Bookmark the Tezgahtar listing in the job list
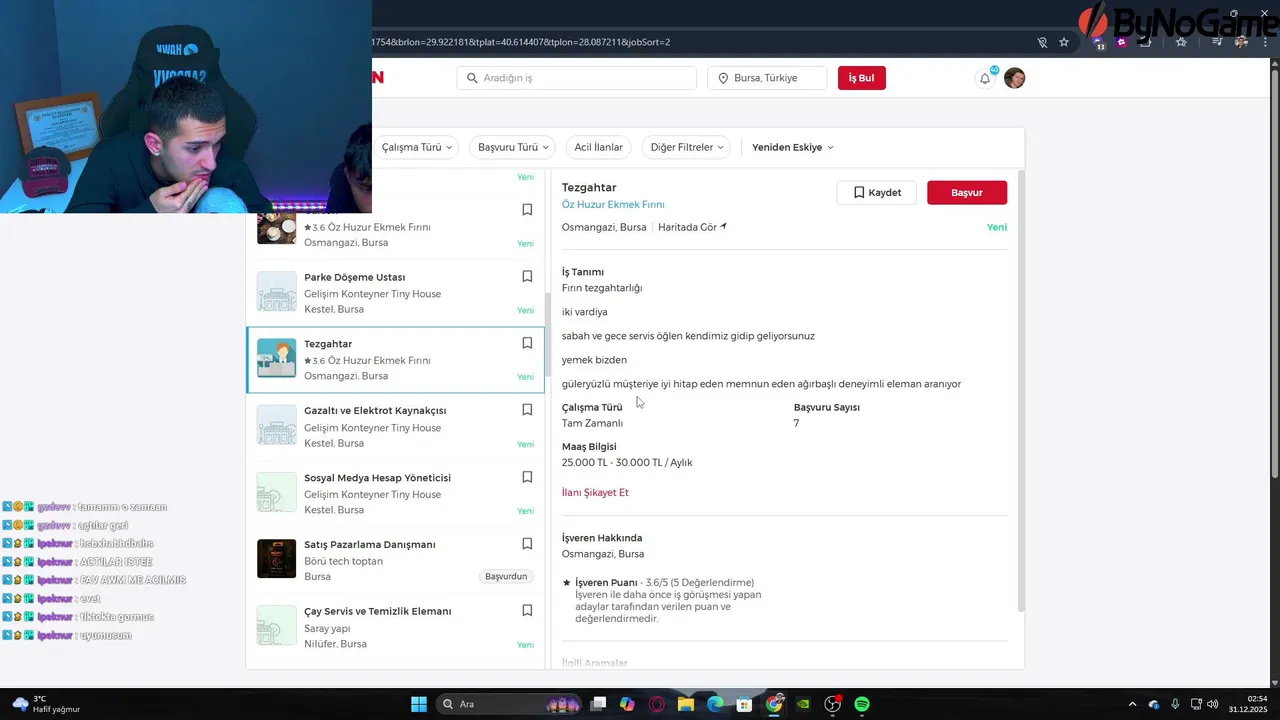The image size is (1280, 720). (x=527, y=343)
